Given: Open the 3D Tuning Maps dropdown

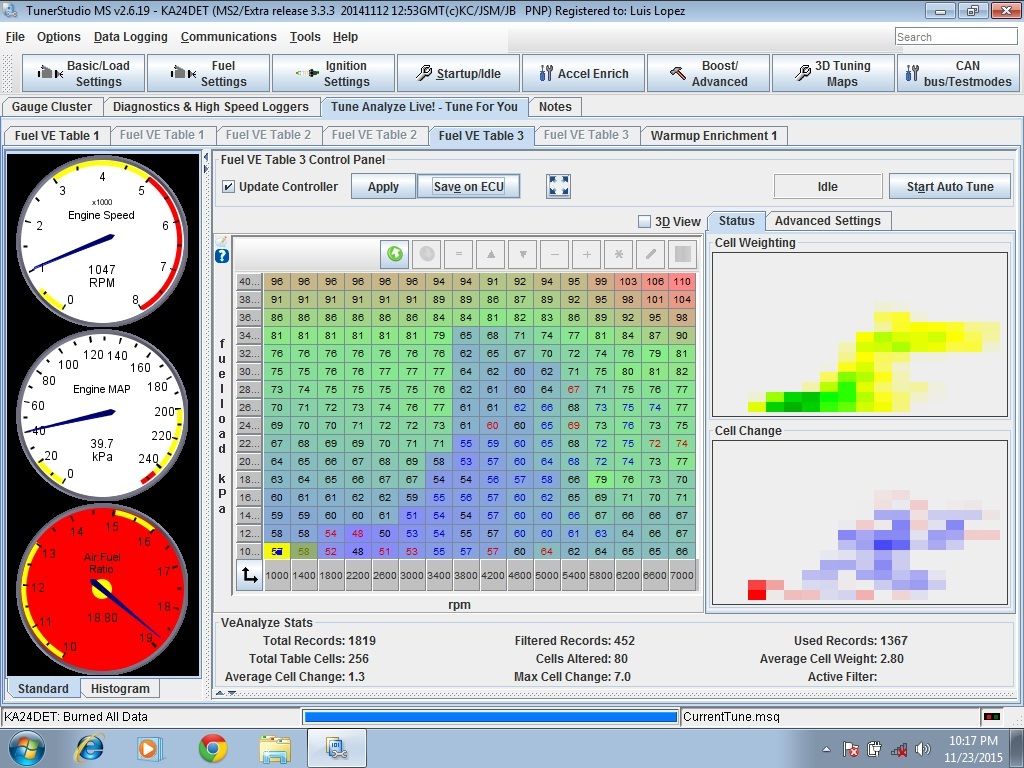Looking at the screenshot, I should coord(833,73).
